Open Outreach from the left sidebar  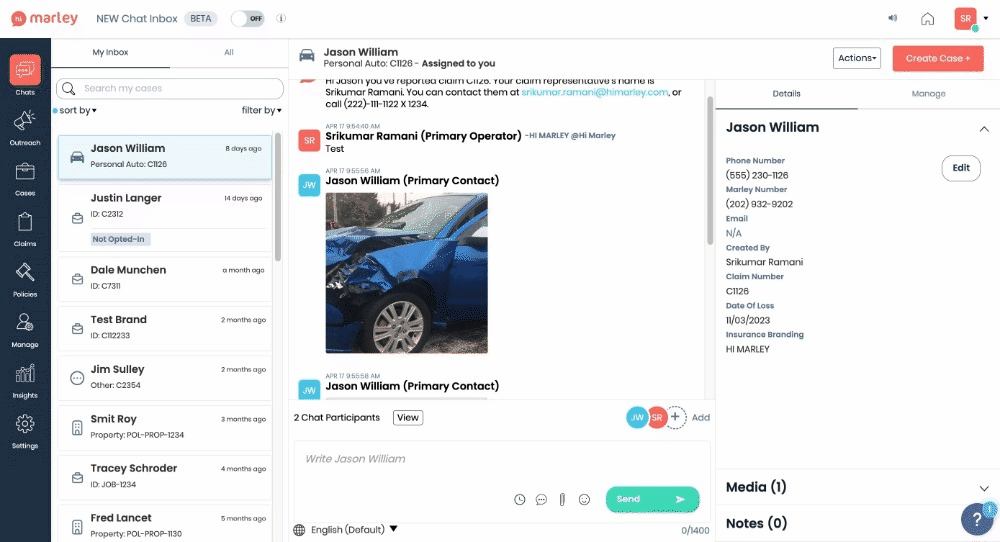coord(25,125)
